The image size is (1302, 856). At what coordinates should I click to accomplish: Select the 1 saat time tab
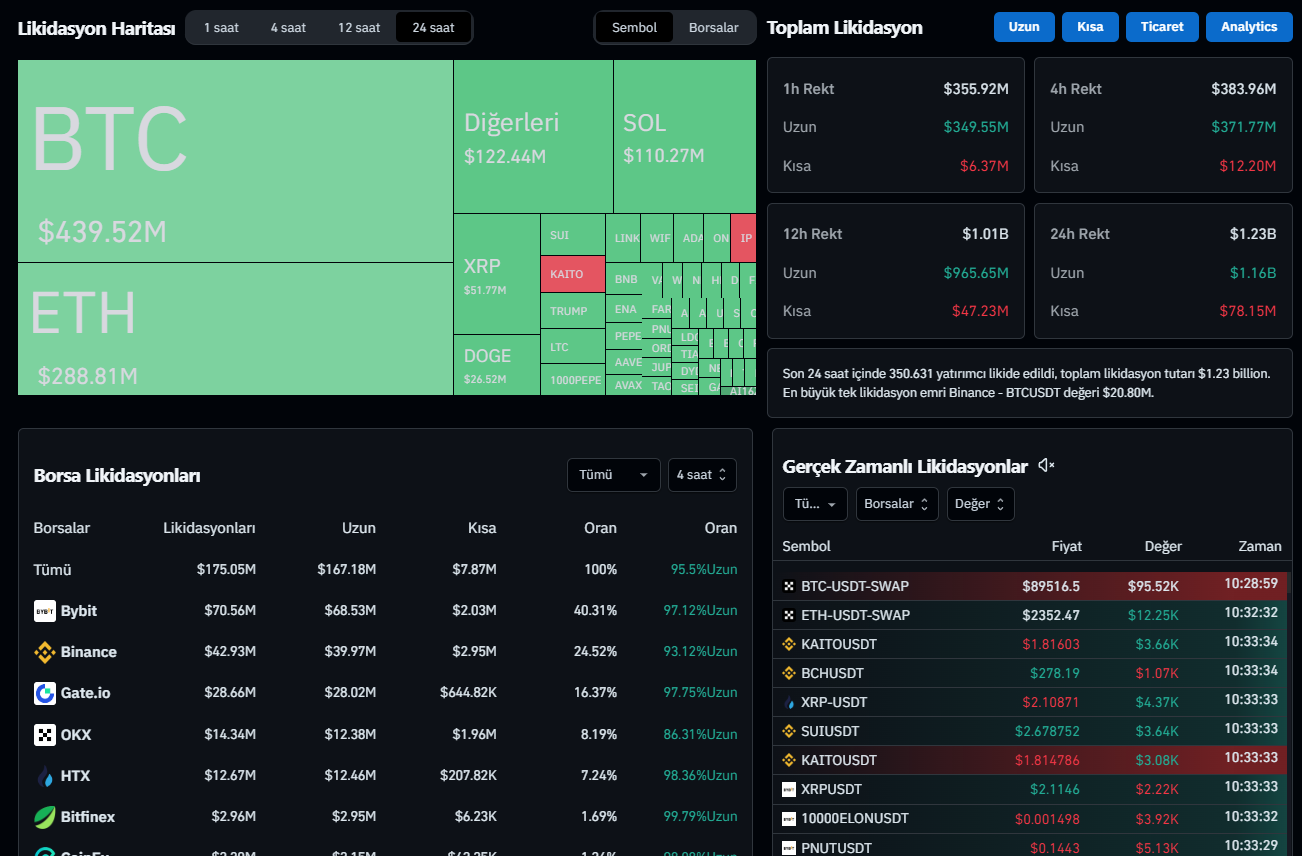[x=221, y=28]
